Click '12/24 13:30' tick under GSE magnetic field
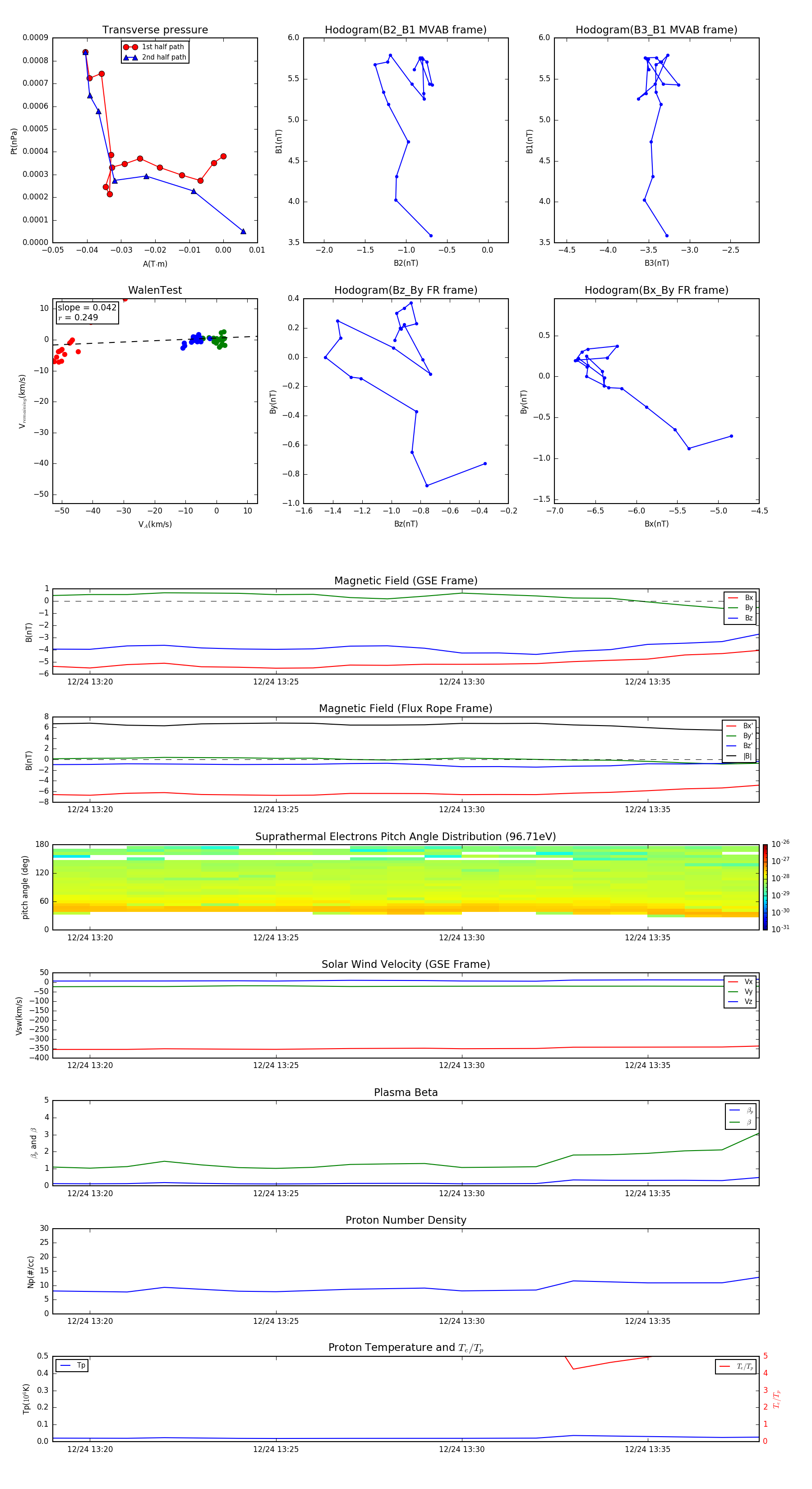The width and height of the screenshot is (812, 1489). pos(461,681)
